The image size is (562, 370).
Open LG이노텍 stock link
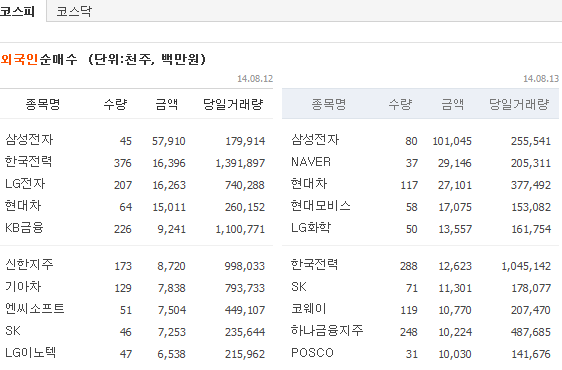click(x=30, y=353)
